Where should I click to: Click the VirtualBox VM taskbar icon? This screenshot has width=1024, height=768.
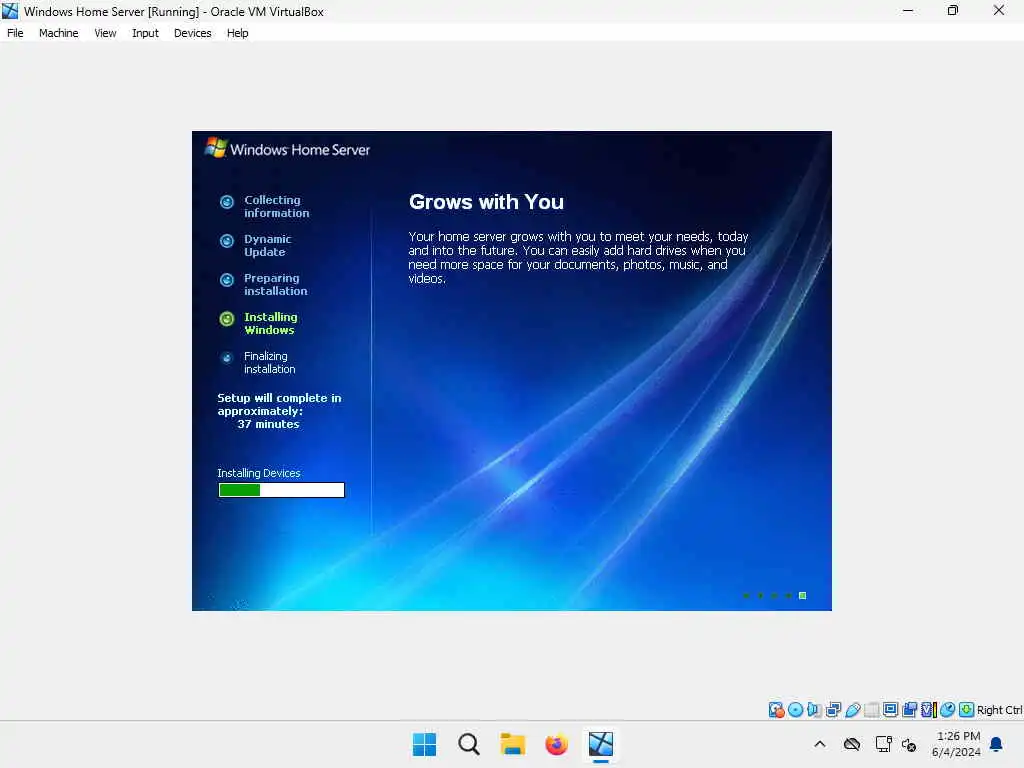tap(601, 744)
